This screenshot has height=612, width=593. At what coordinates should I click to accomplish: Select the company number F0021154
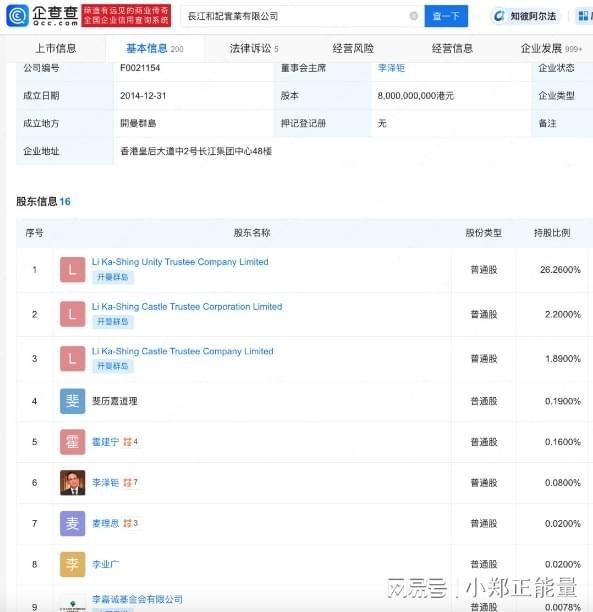(x=140, y=68)
